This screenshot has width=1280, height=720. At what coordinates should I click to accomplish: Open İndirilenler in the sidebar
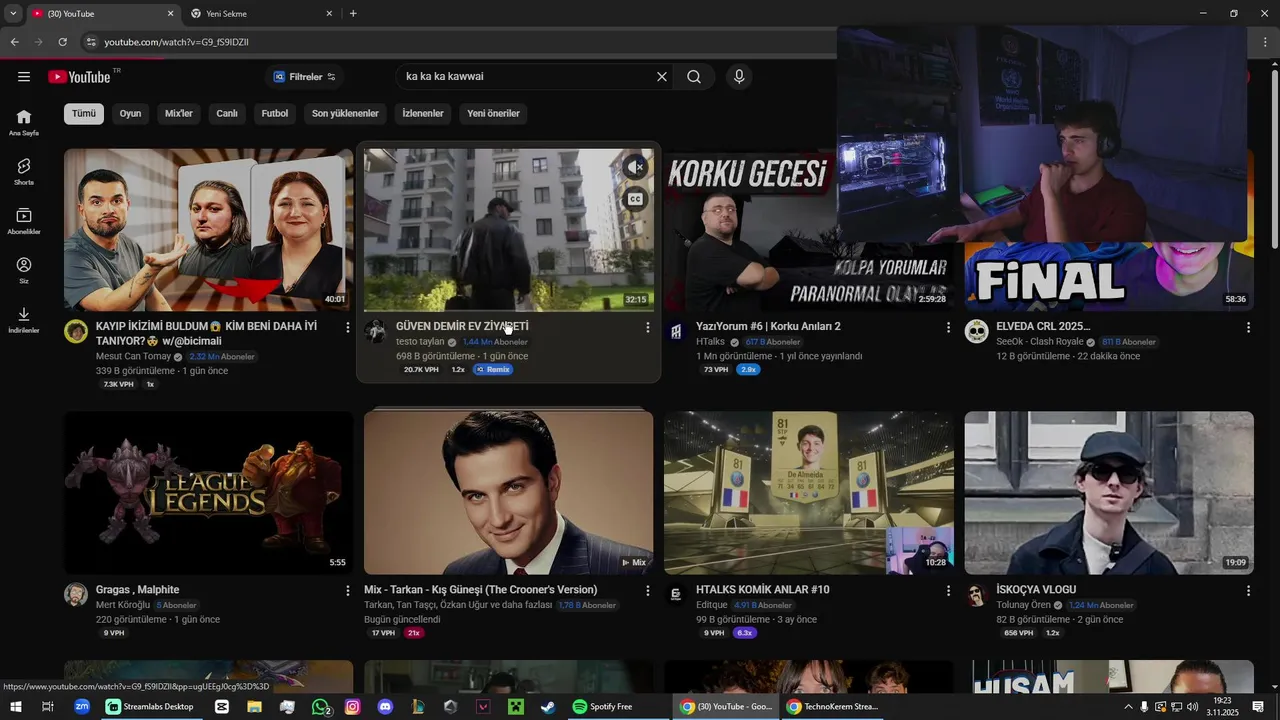coord(24,320)
